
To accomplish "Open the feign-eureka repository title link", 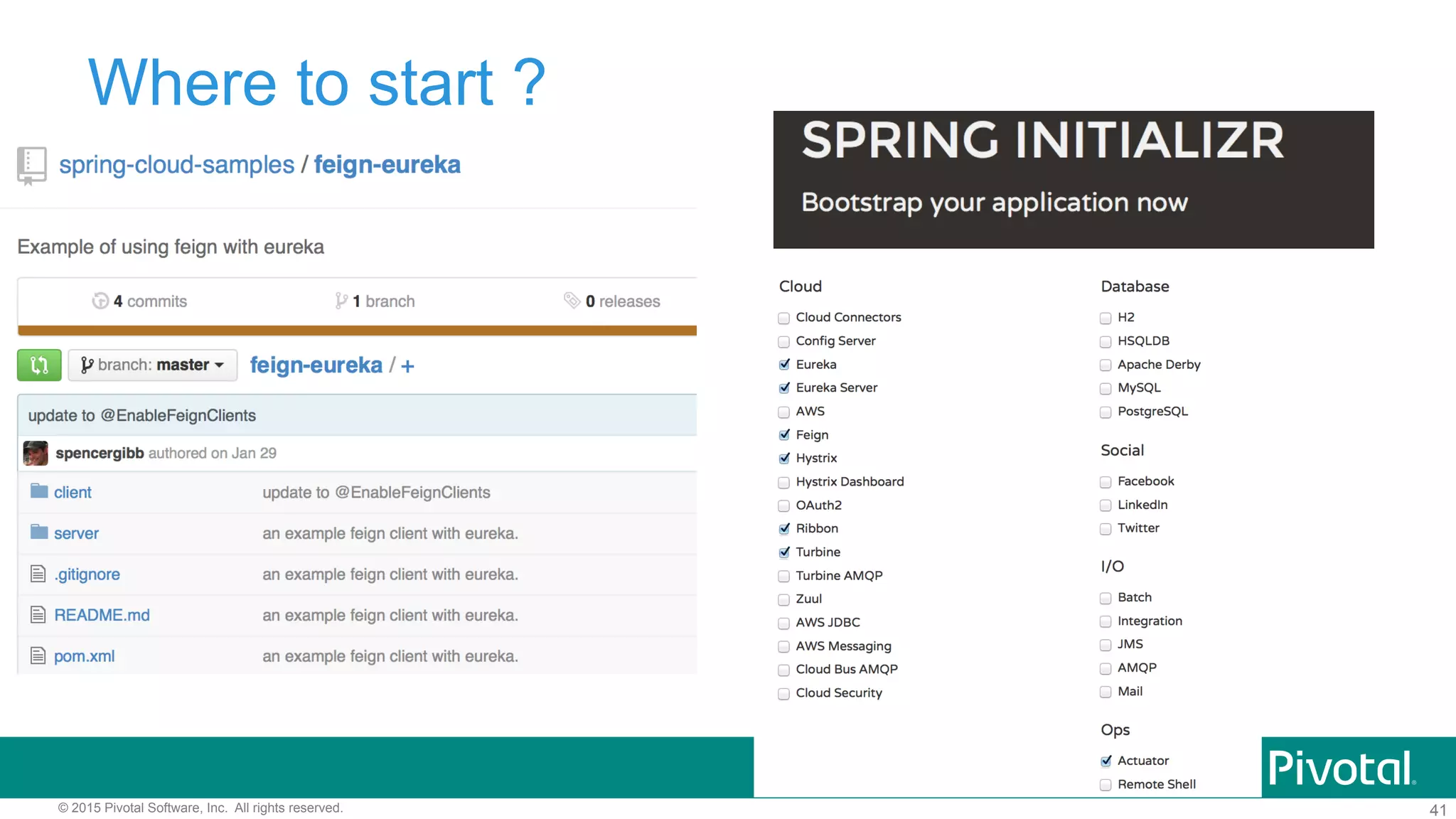I will pyautogui.click(x=387, y=165).
